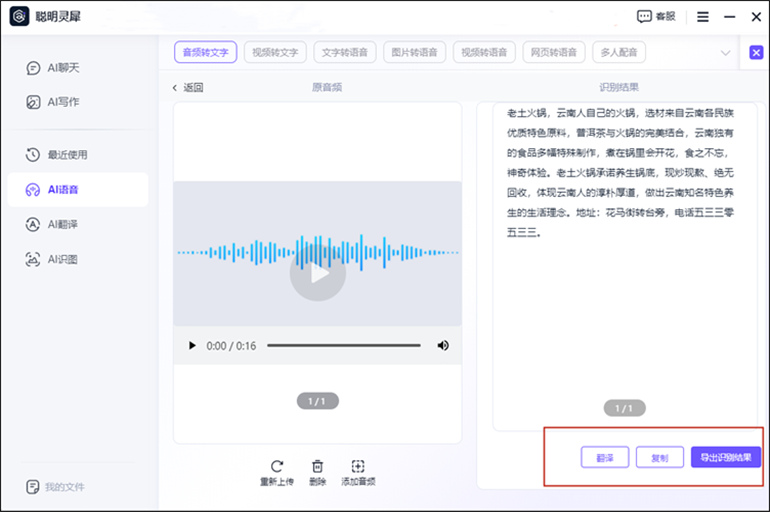Select AI语音 in the sidebar
Screen dimensions: 770x512
78,189
